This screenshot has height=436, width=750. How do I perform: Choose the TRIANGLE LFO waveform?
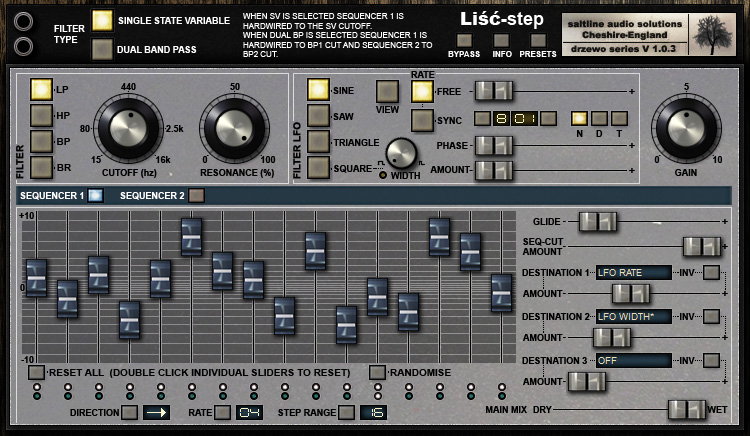(319, 142)
